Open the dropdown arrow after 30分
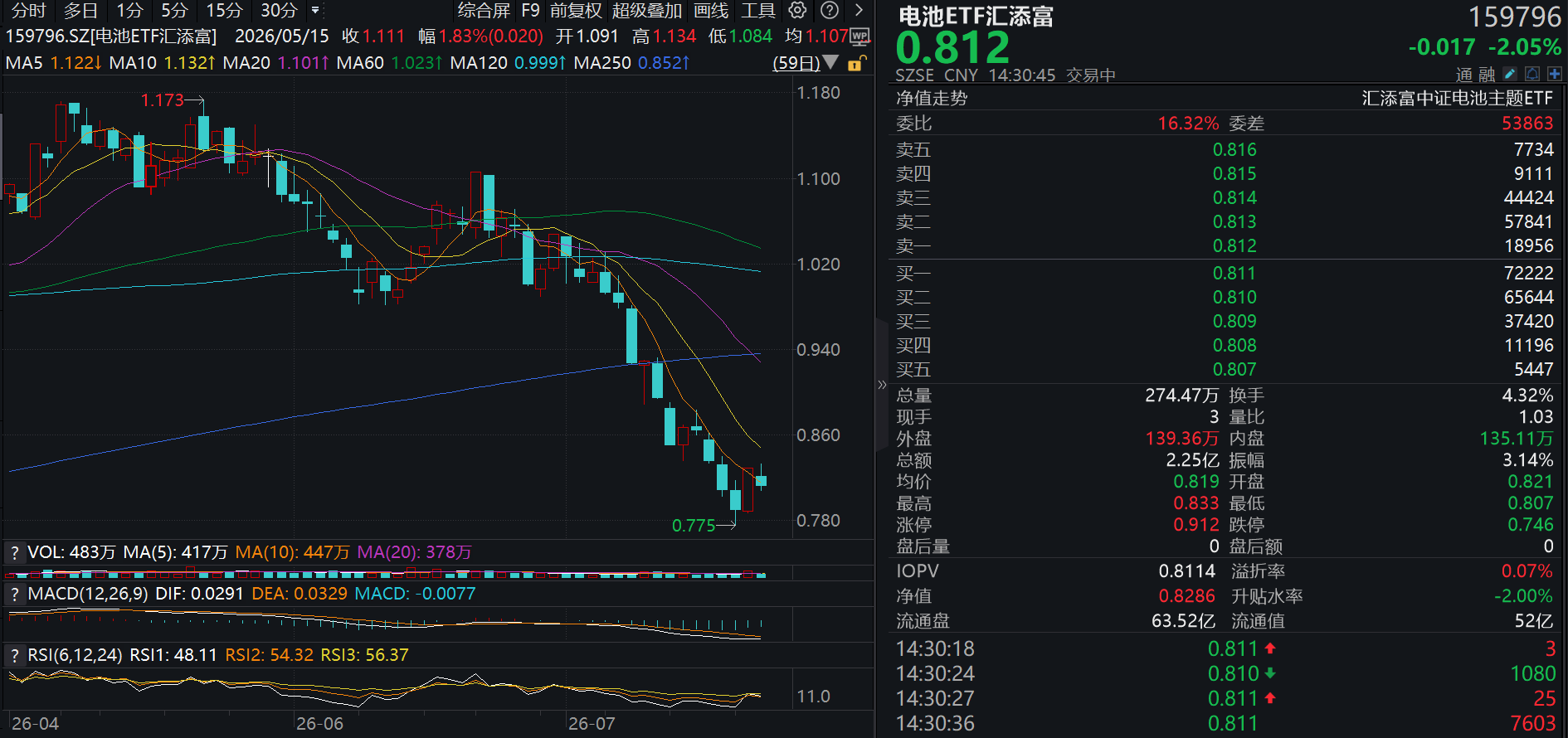1568x738 pixels. pos(315,11)
